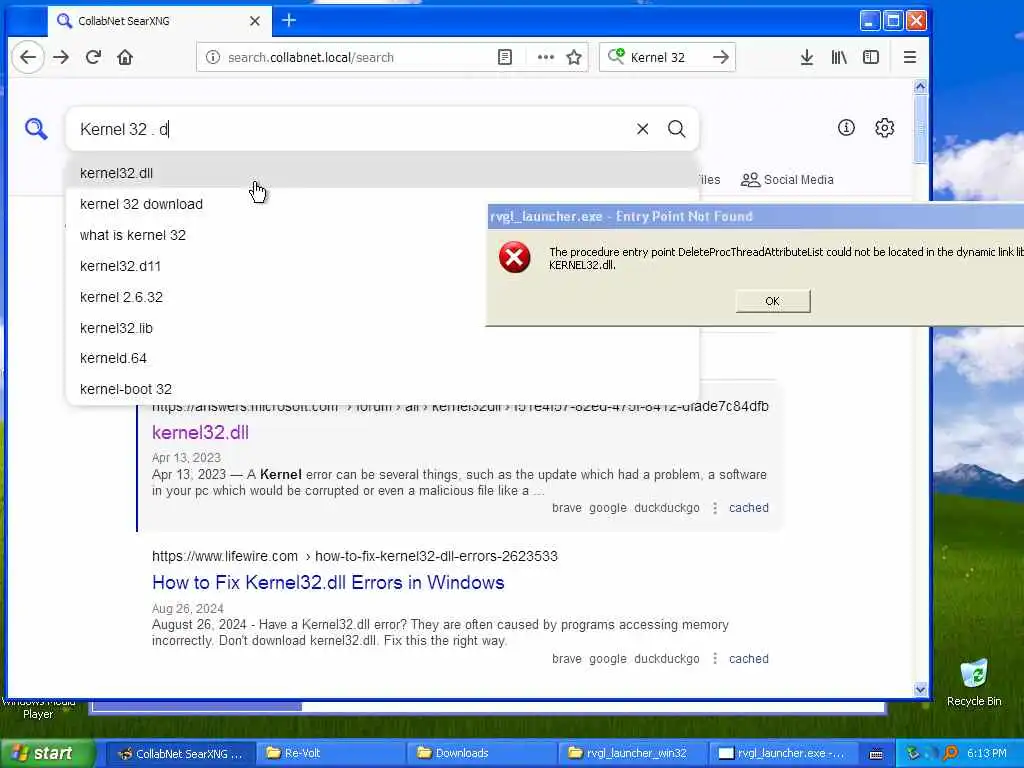Bookmark this page with the star icon
Screen dimensions: 1024x768
(574, 57)
